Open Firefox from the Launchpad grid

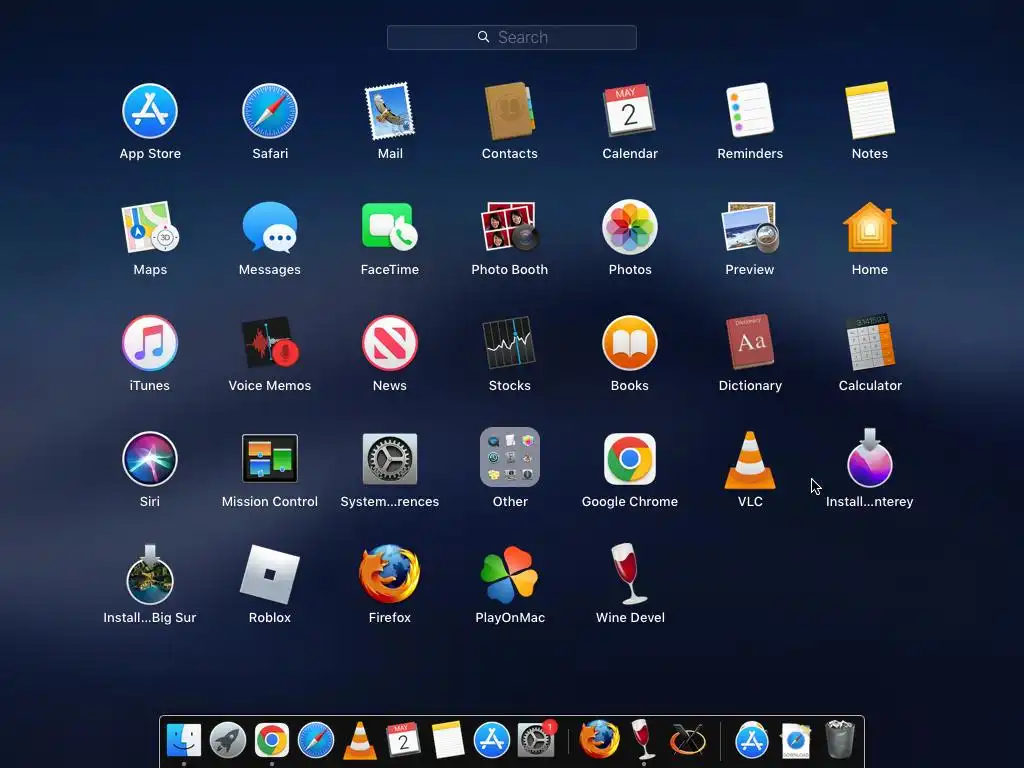(x=390, y=575)
